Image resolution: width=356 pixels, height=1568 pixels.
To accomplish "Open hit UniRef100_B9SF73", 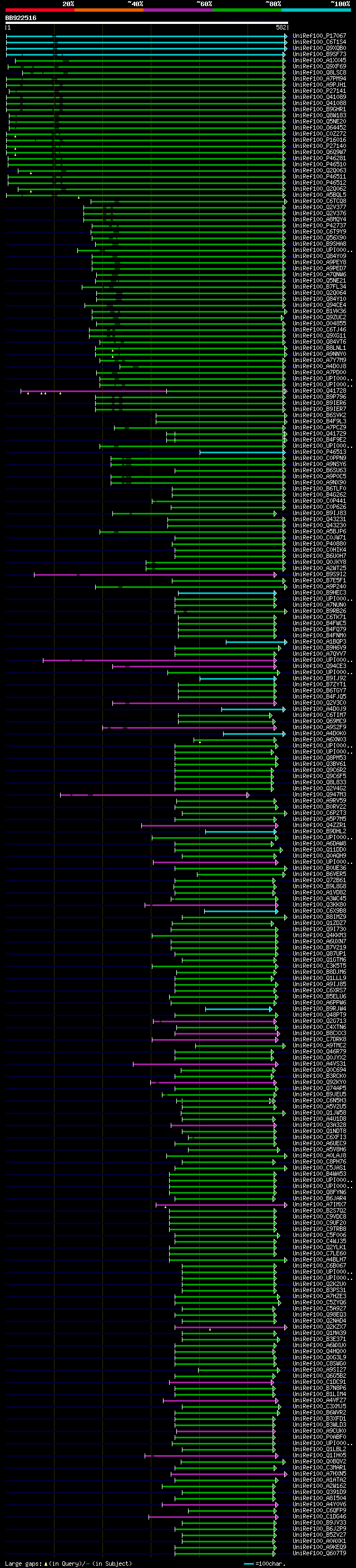I will [x=319, y=54].
